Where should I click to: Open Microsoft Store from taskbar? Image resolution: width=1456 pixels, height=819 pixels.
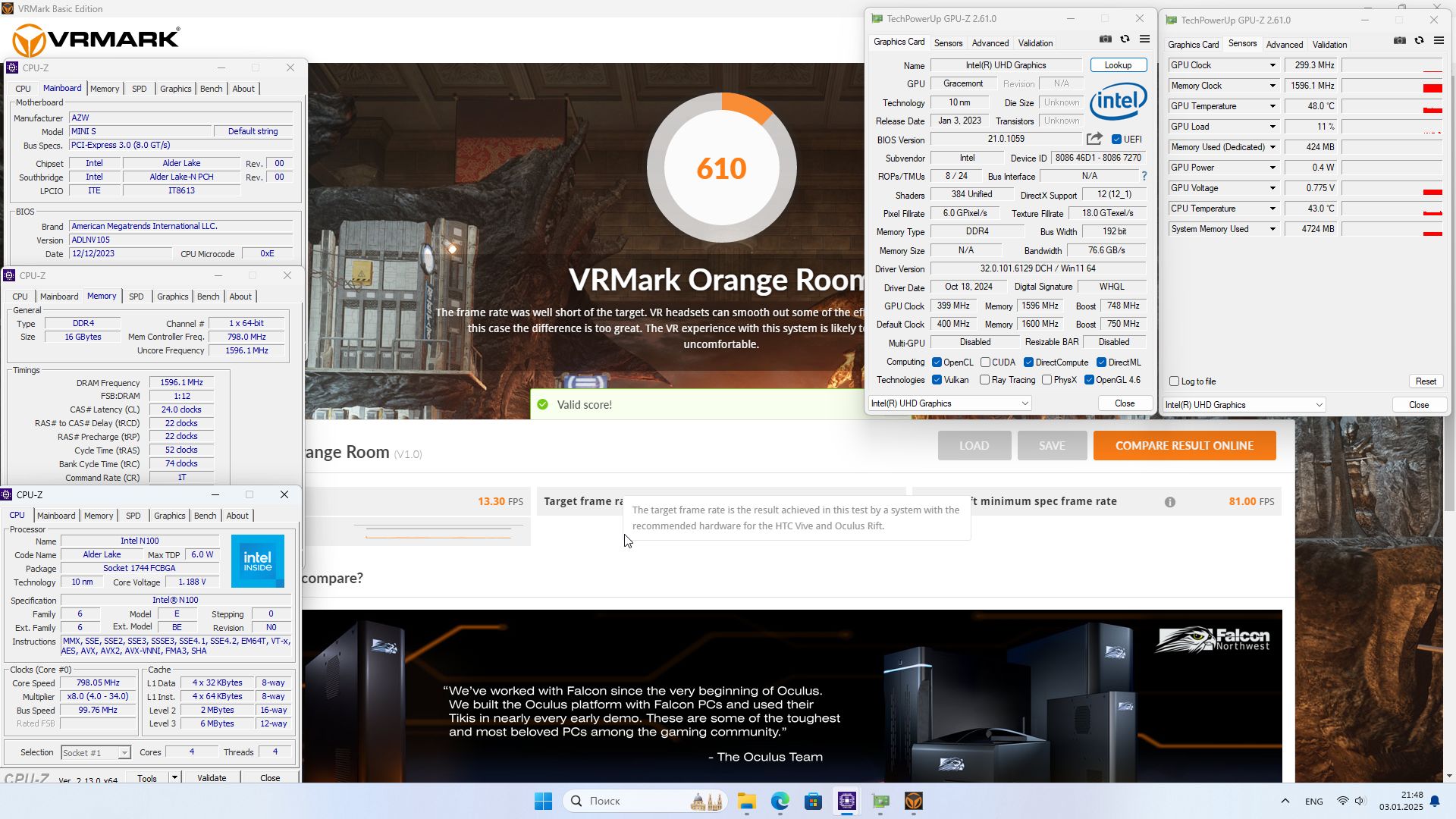point(814,801)
